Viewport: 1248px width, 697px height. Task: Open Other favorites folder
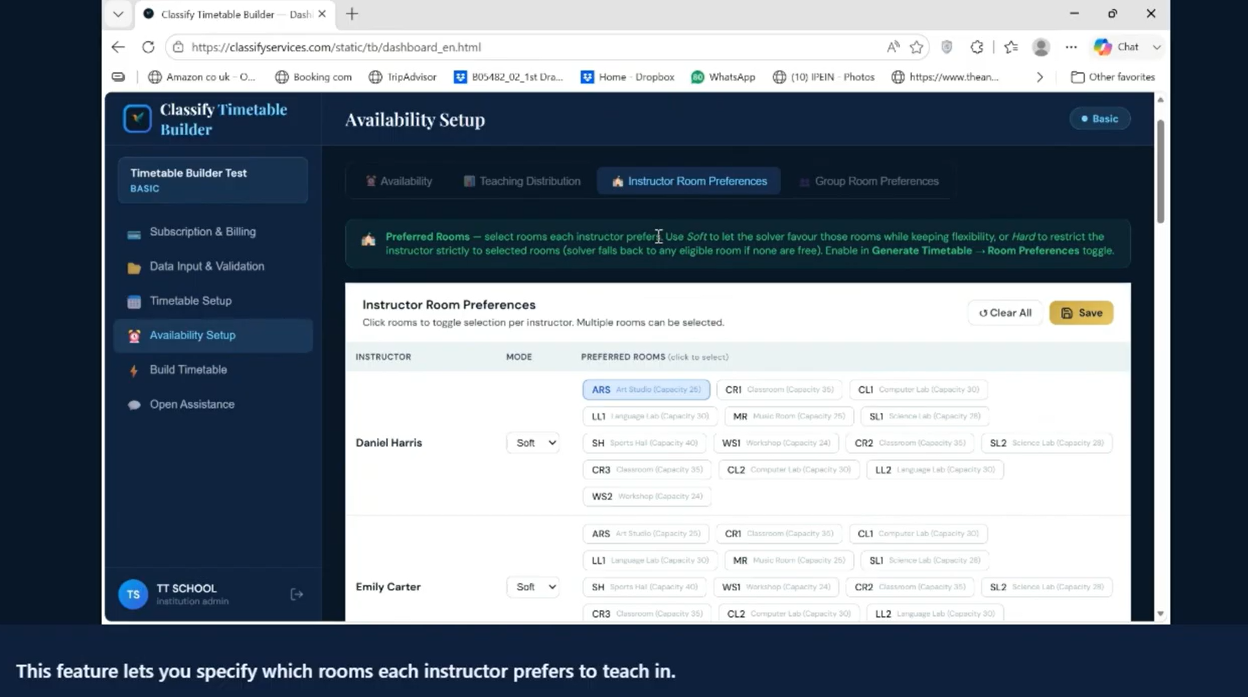[1113, 77]
